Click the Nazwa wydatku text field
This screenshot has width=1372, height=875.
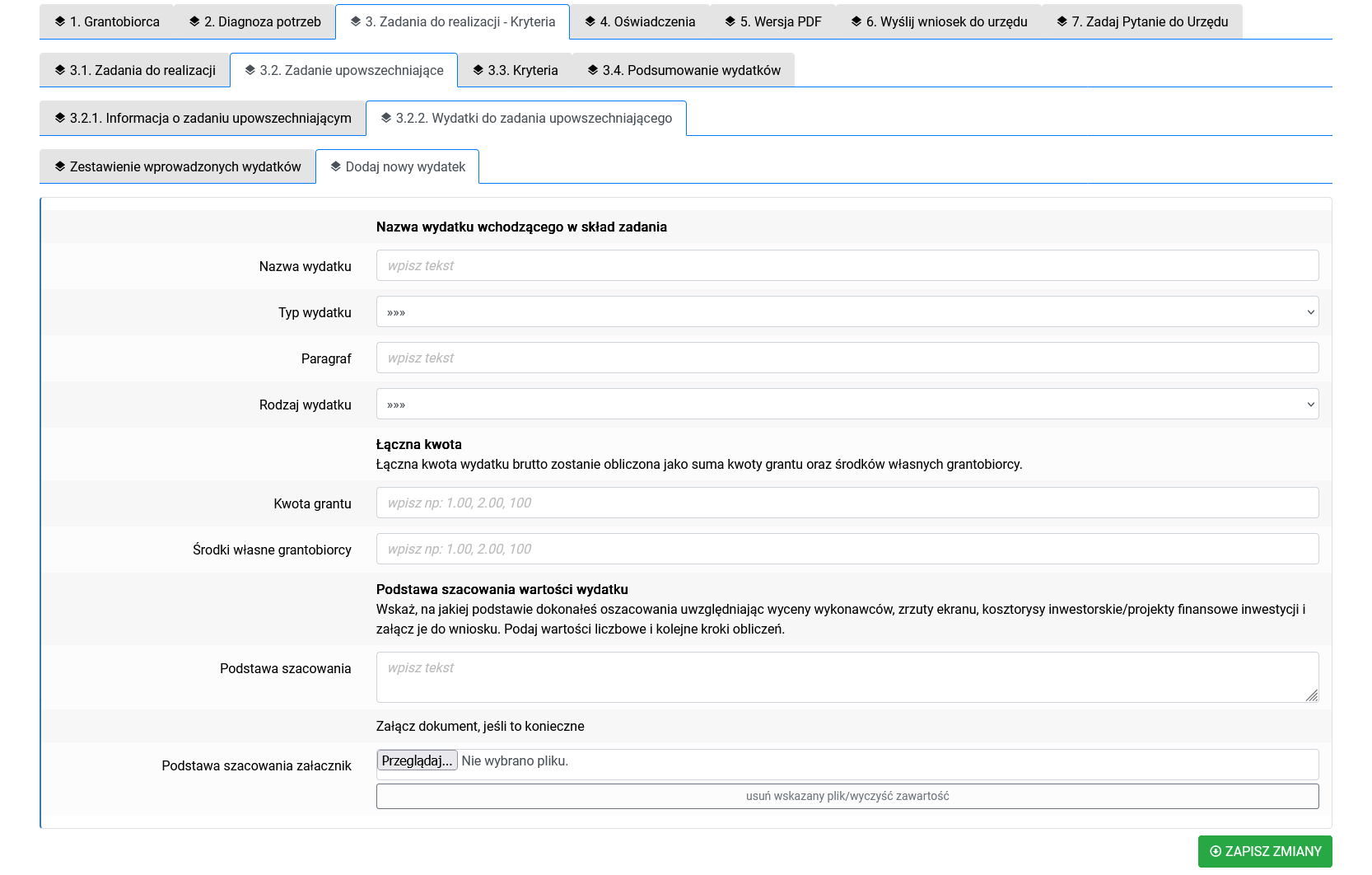click(847, 266)
